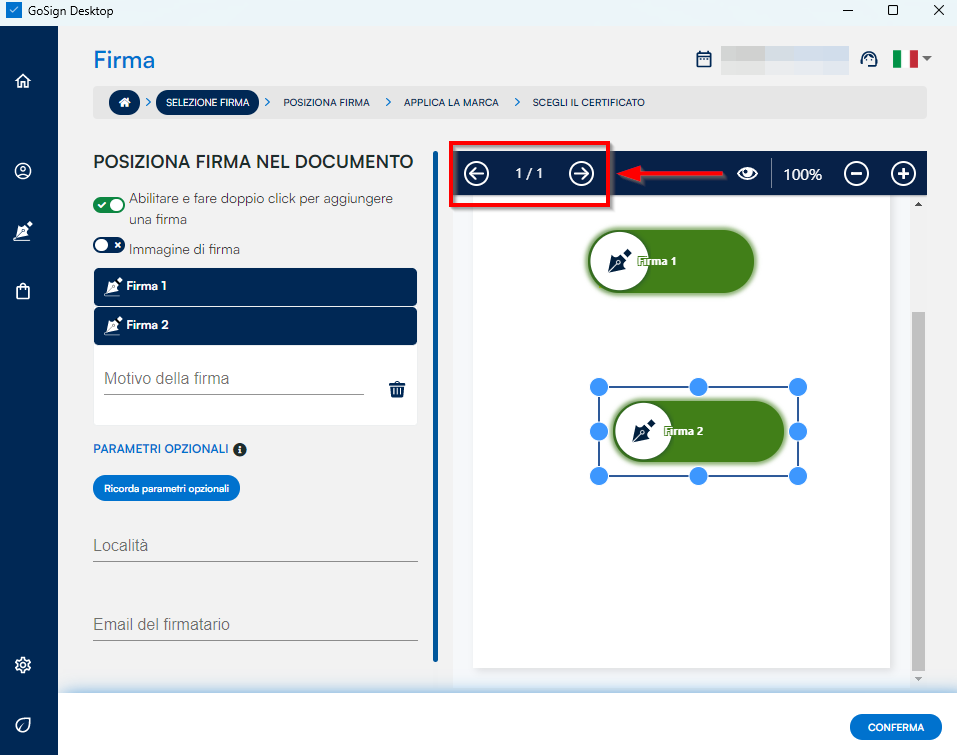Open settings gear in sidebar
This screenshot has height=755, width=957.
(23, 665)
